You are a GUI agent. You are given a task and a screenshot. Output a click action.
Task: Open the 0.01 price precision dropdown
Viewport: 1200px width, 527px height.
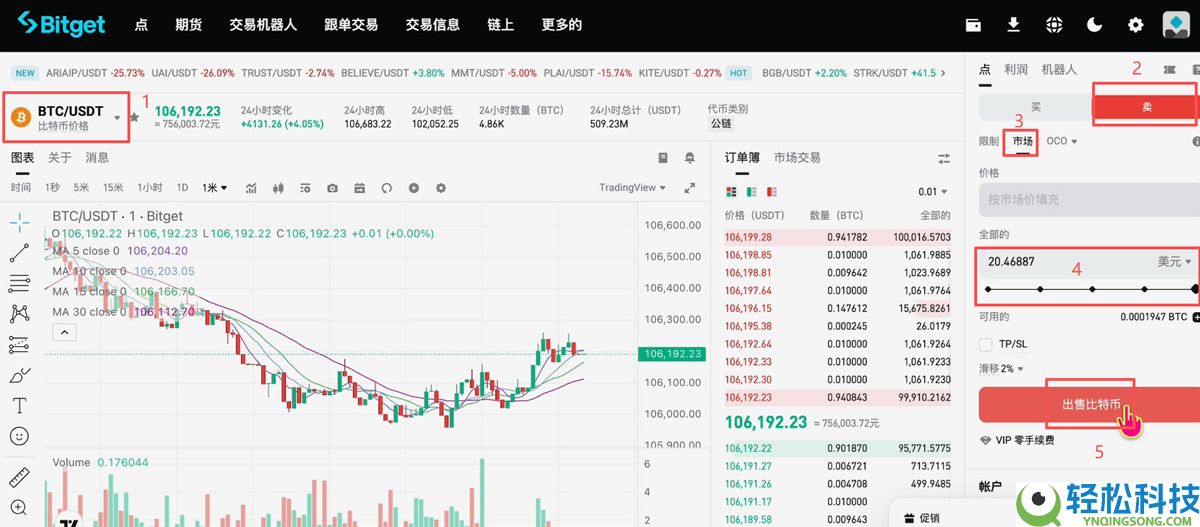[x=934, y=191]
